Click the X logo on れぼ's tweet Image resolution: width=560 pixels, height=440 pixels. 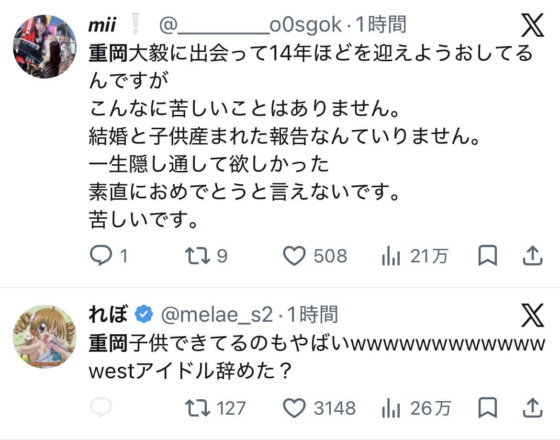(532, 315)
